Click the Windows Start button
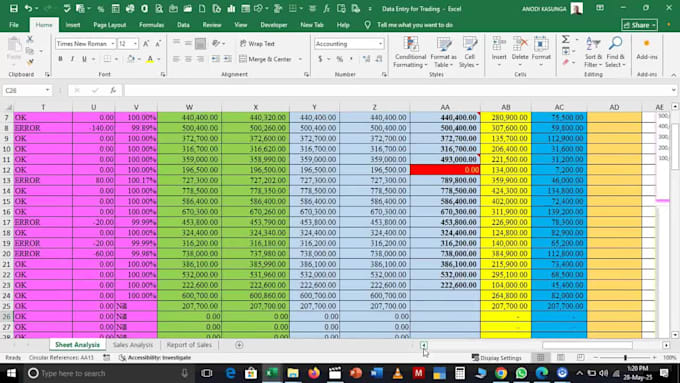This screenshot has height=383, width=680. (11, 373)
